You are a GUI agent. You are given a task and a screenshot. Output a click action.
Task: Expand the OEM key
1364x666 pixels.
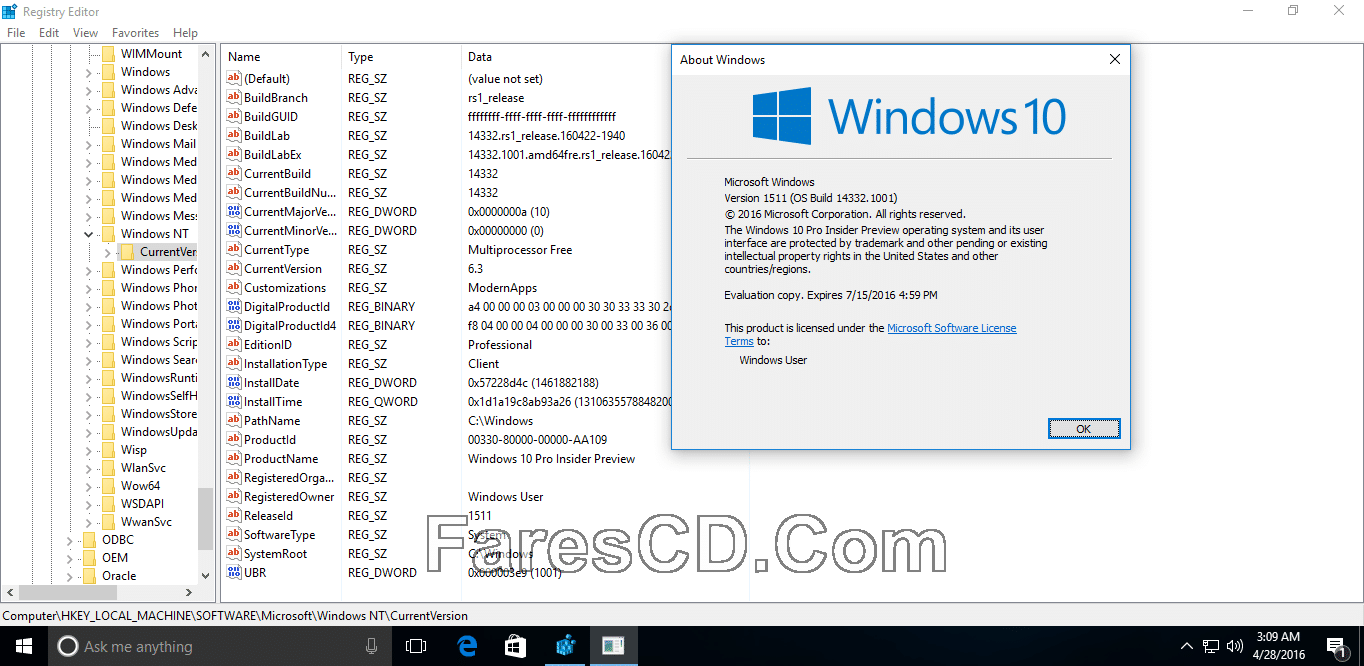pos(69,558)
